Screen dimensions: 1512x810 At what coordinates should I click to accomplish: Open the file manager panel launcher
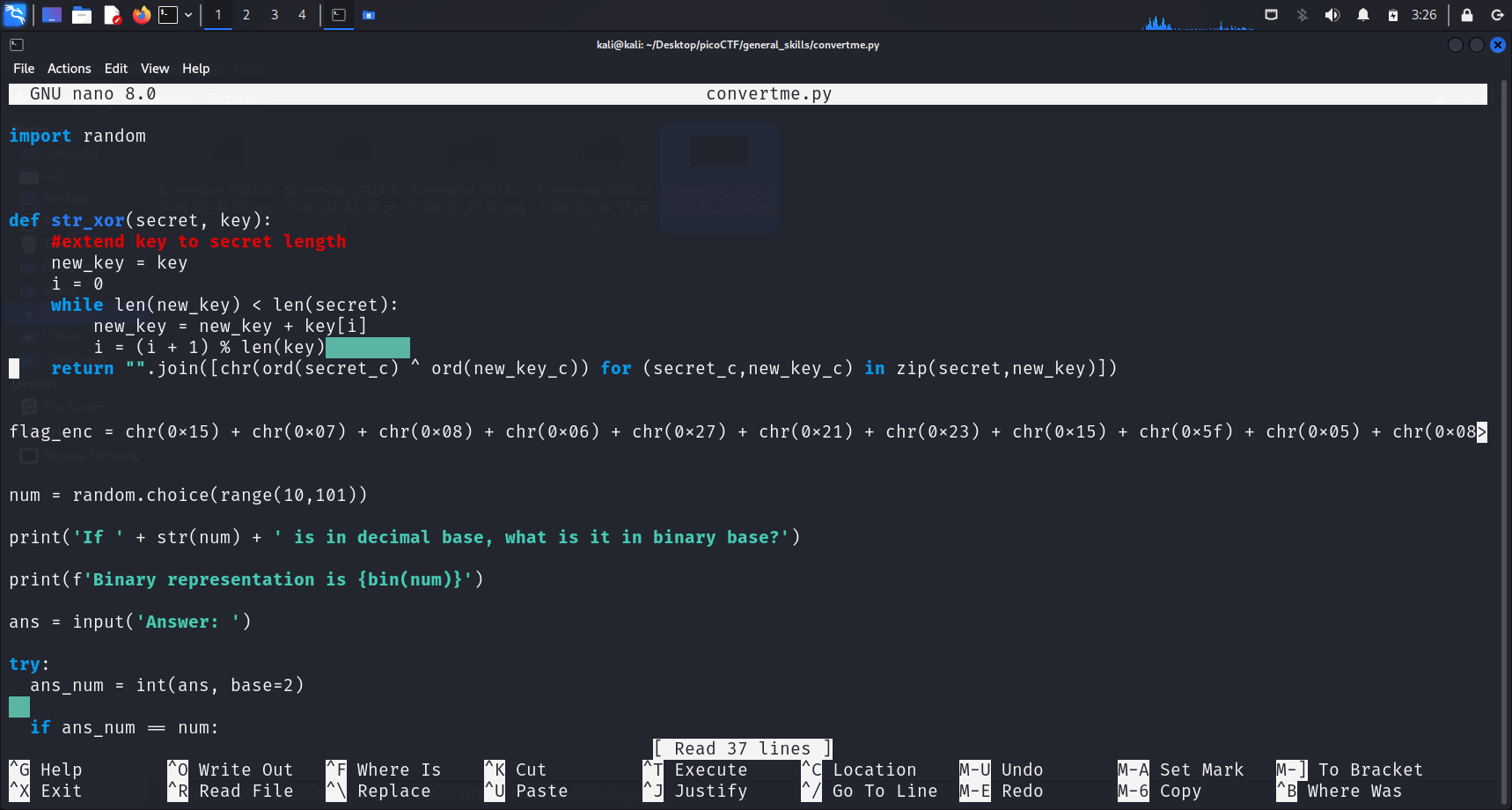coord(82,15)
